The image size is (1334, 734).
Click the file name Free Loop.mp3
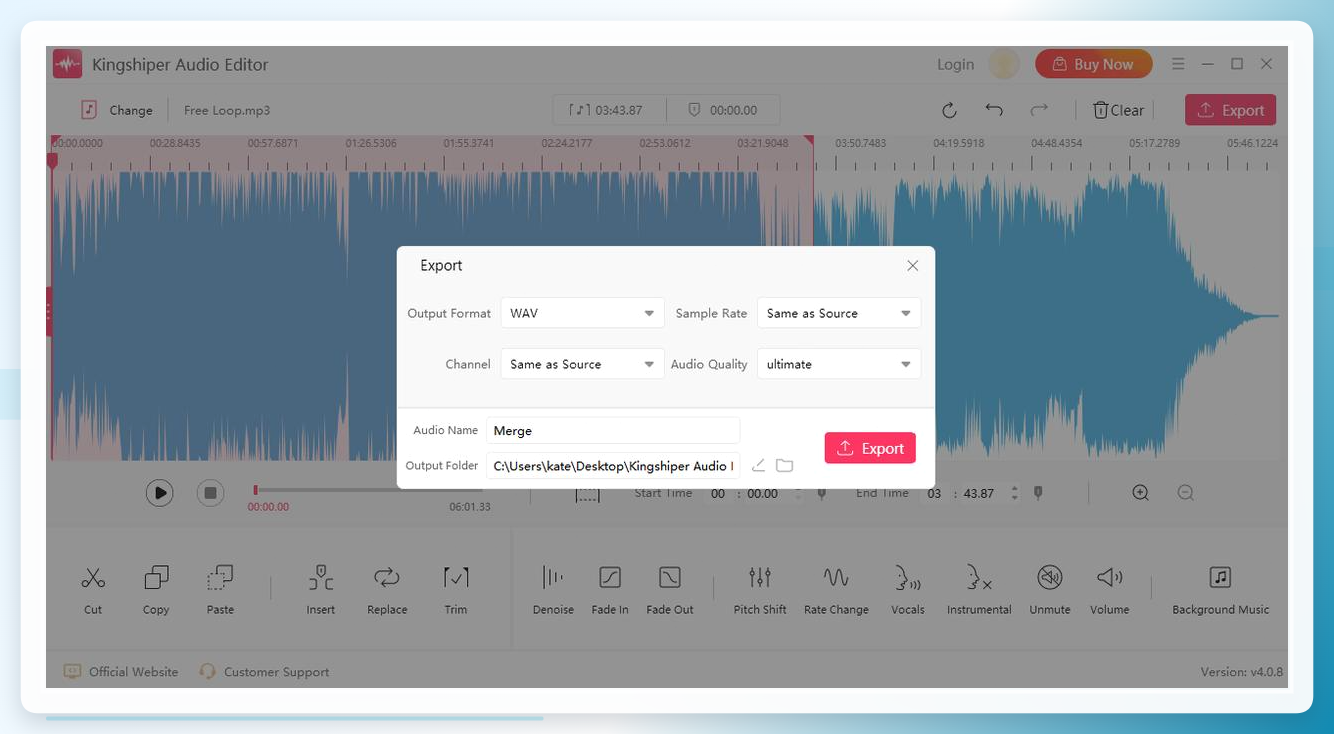tap(227, 110)
